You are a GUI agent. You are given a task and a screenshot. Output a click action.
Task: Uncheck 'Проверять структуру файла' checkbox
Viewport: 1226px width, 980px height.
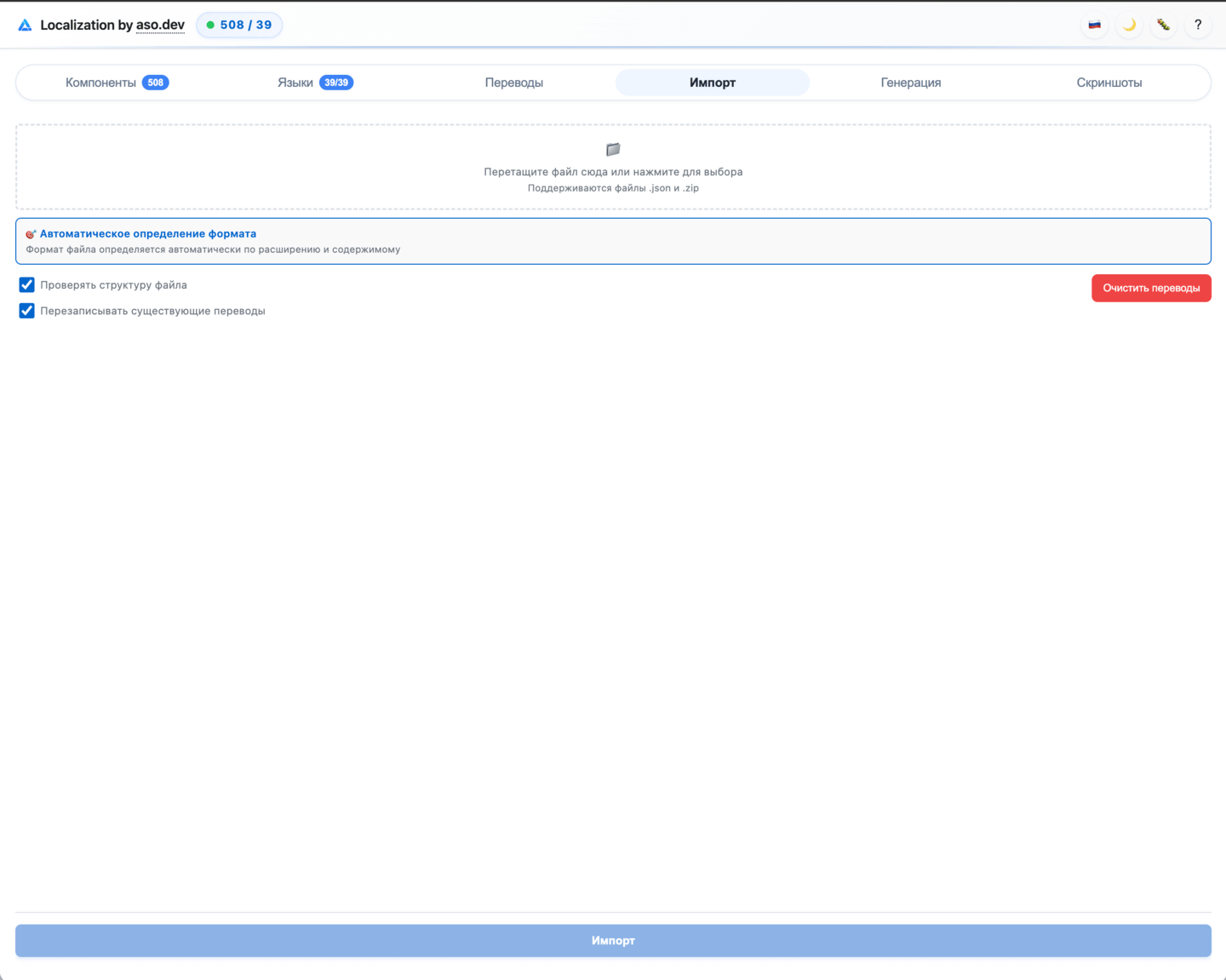[x=27, y=285]
